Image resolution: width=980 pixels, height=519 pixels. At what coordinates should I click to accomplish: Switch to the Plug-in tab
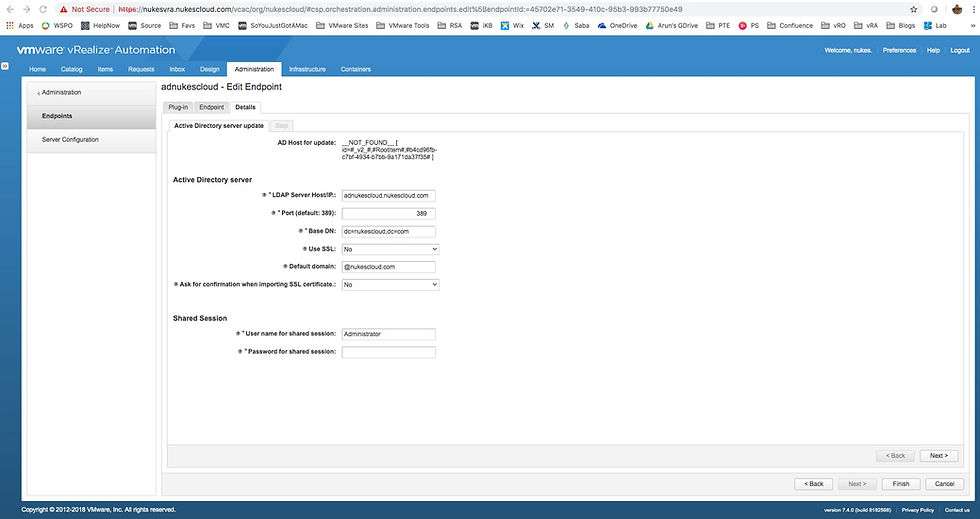178,108
